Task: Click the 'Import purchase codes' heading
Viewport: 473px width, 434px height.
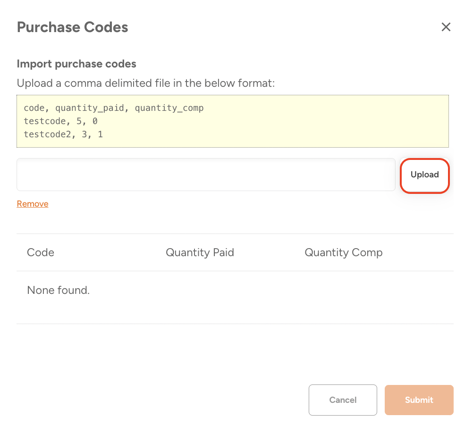Action: coord(76,64)
